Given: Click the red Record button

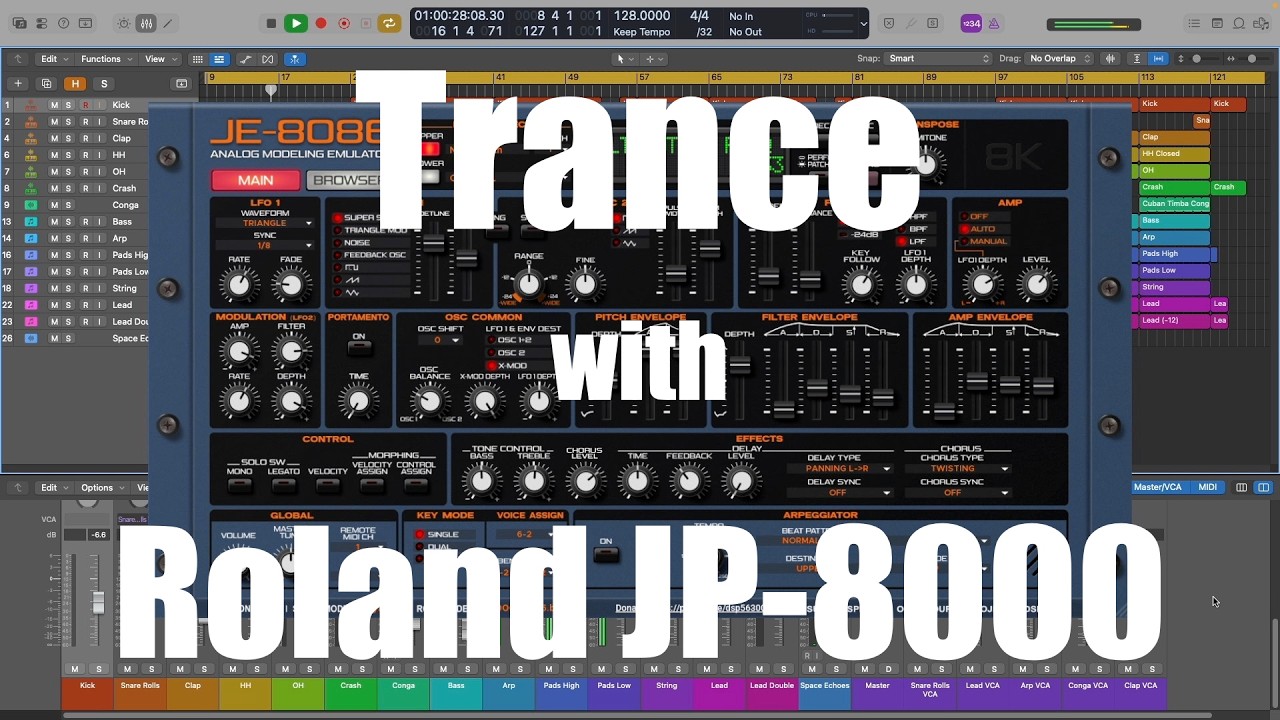Looking at the screenshot, I should [x=321, y=23].
